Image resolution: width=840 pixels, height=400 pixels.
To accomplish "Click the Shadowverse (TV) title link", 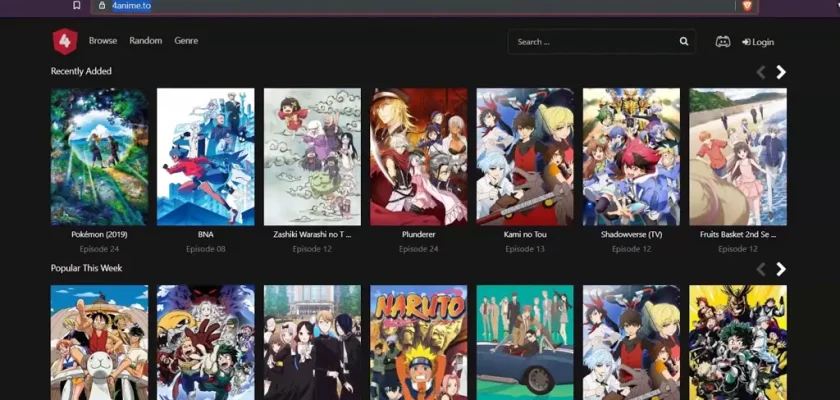I will tap(632, 235).
